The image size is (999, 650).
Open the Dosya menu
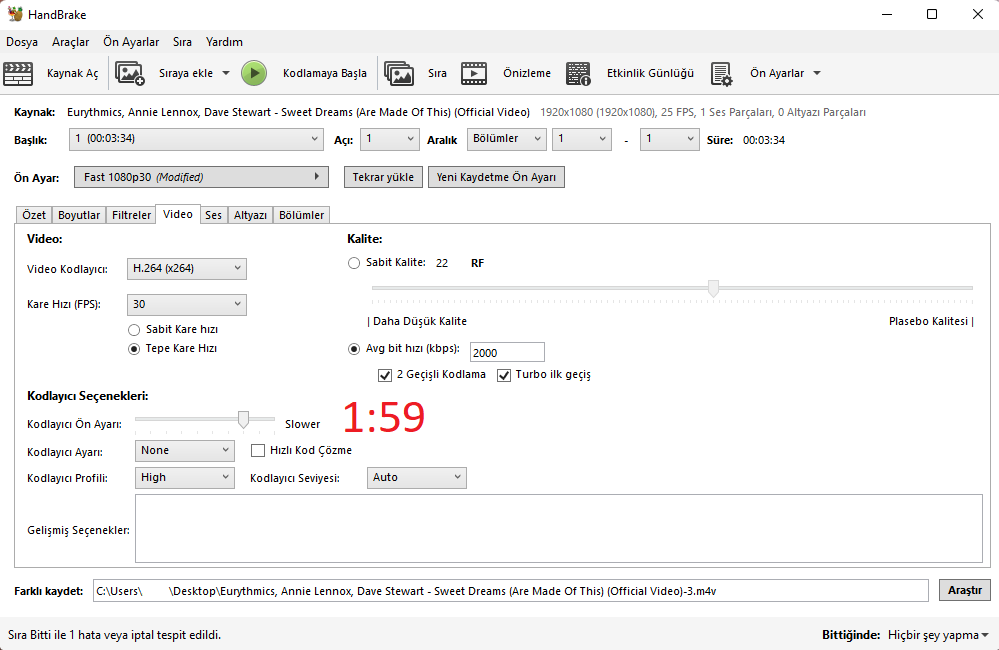click(x=22, y=42)
